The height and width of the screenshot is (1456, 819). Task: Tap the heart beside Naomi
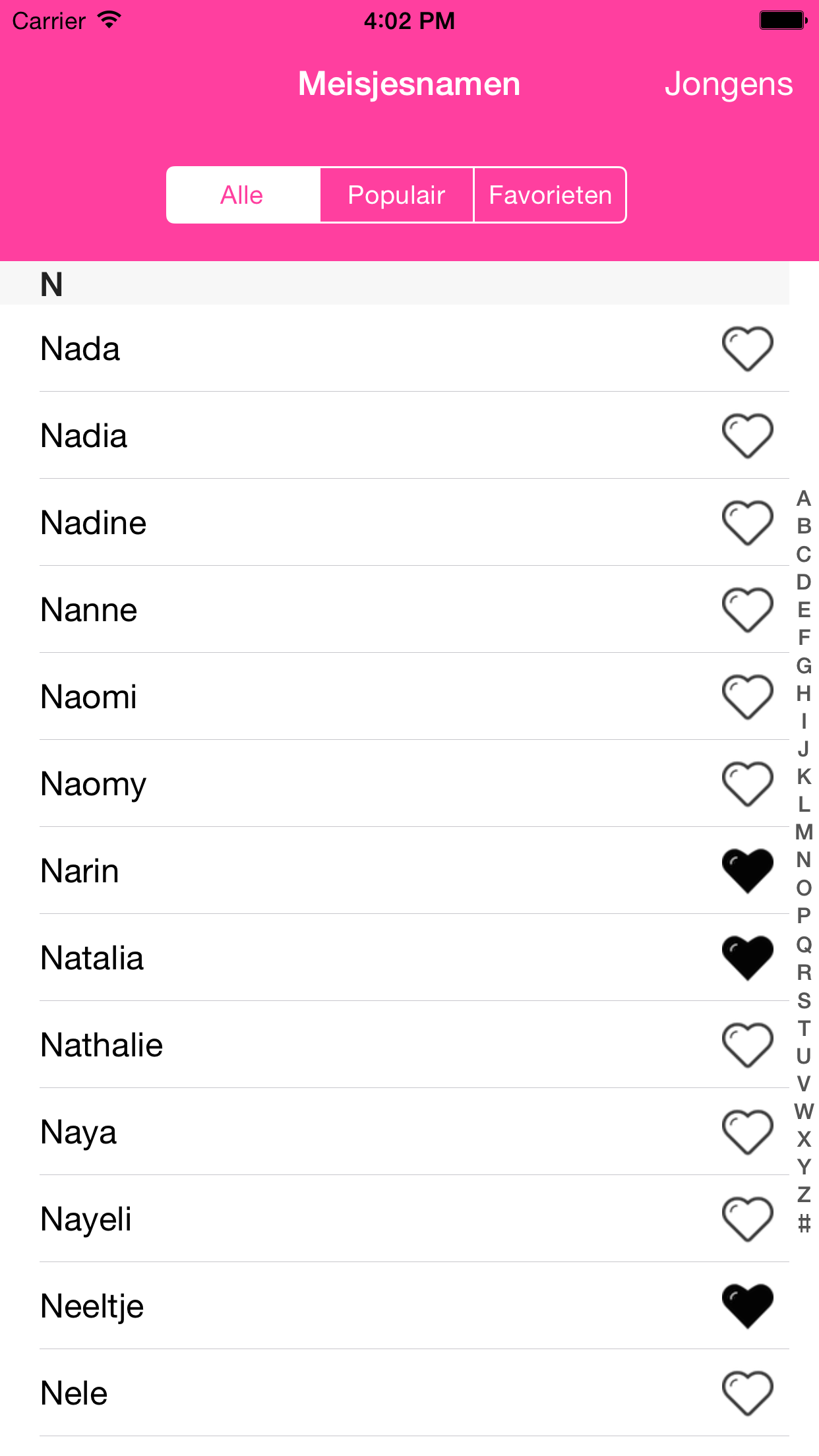[x=747, y=697]
